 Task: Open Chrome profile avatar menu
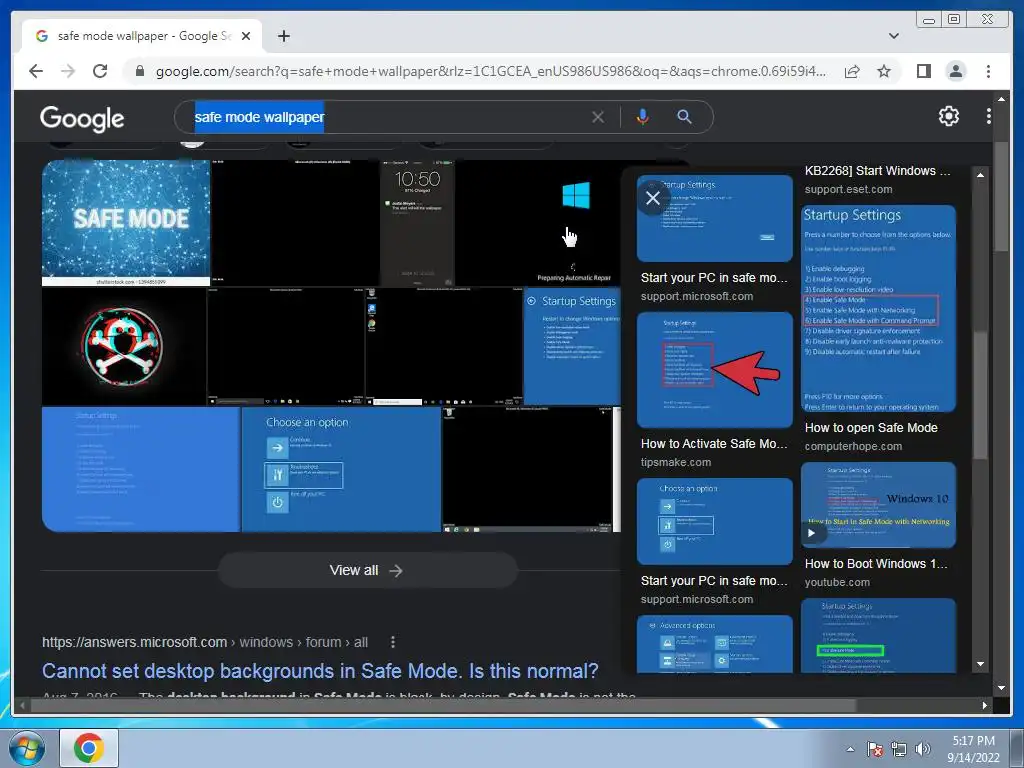(x=955, y=71)
